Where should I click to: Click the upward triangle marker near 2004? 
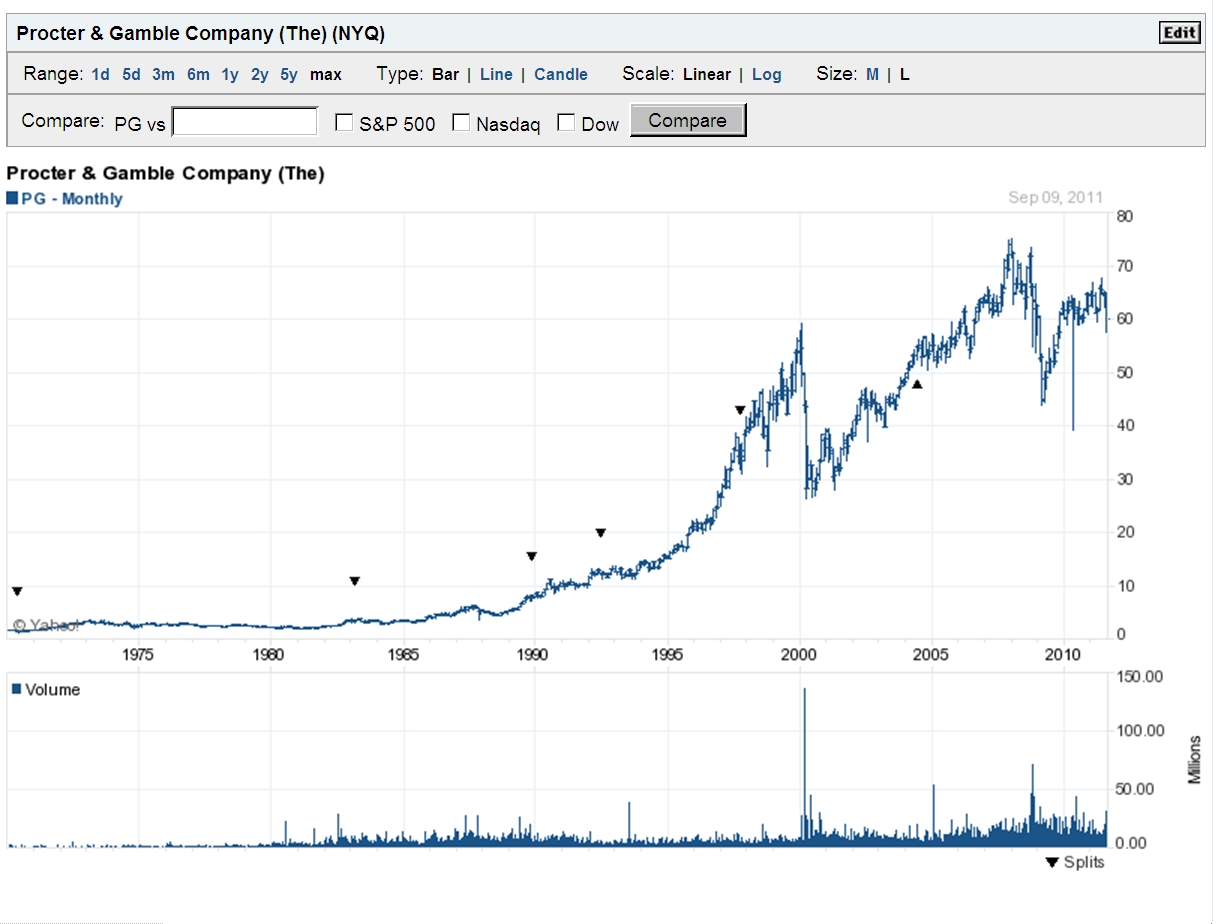coord(917,384)
